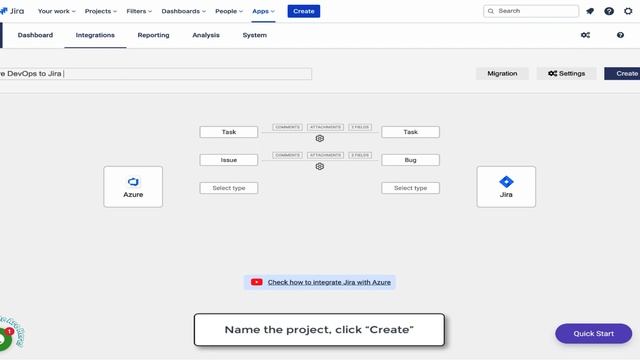This screenshot has height=360, width=640.
Task: Open Azure Select type dropdown
Action: (x=229, y=188)
